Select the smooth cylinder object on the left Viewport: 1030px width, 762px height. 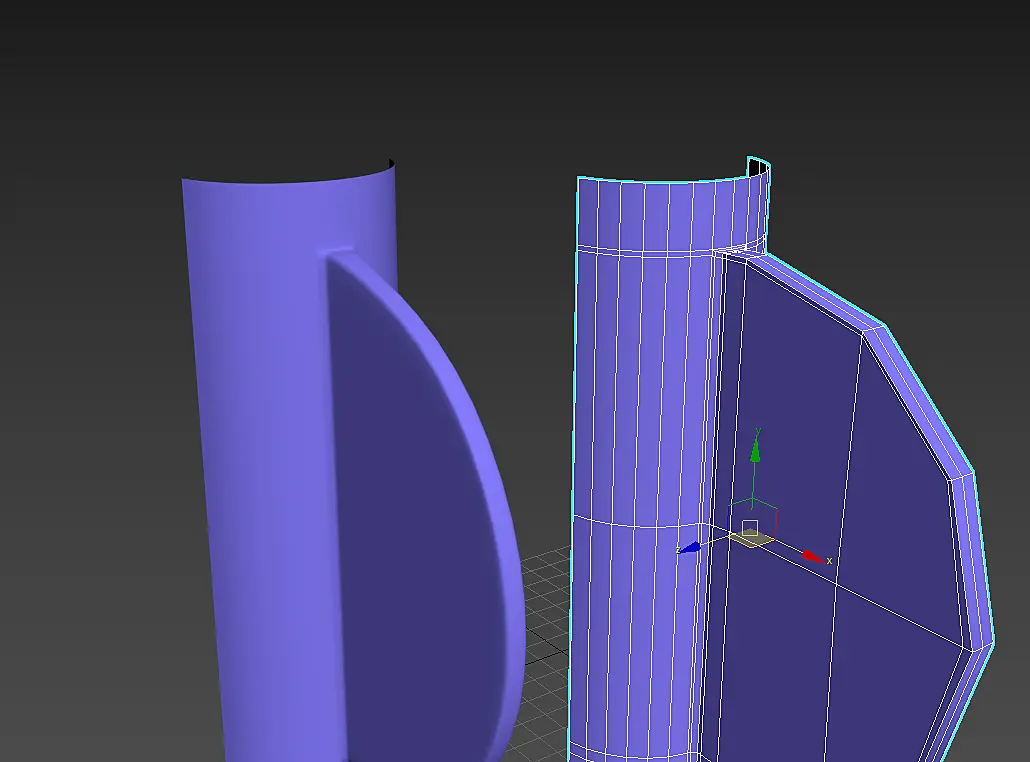(x=263, y=460)
